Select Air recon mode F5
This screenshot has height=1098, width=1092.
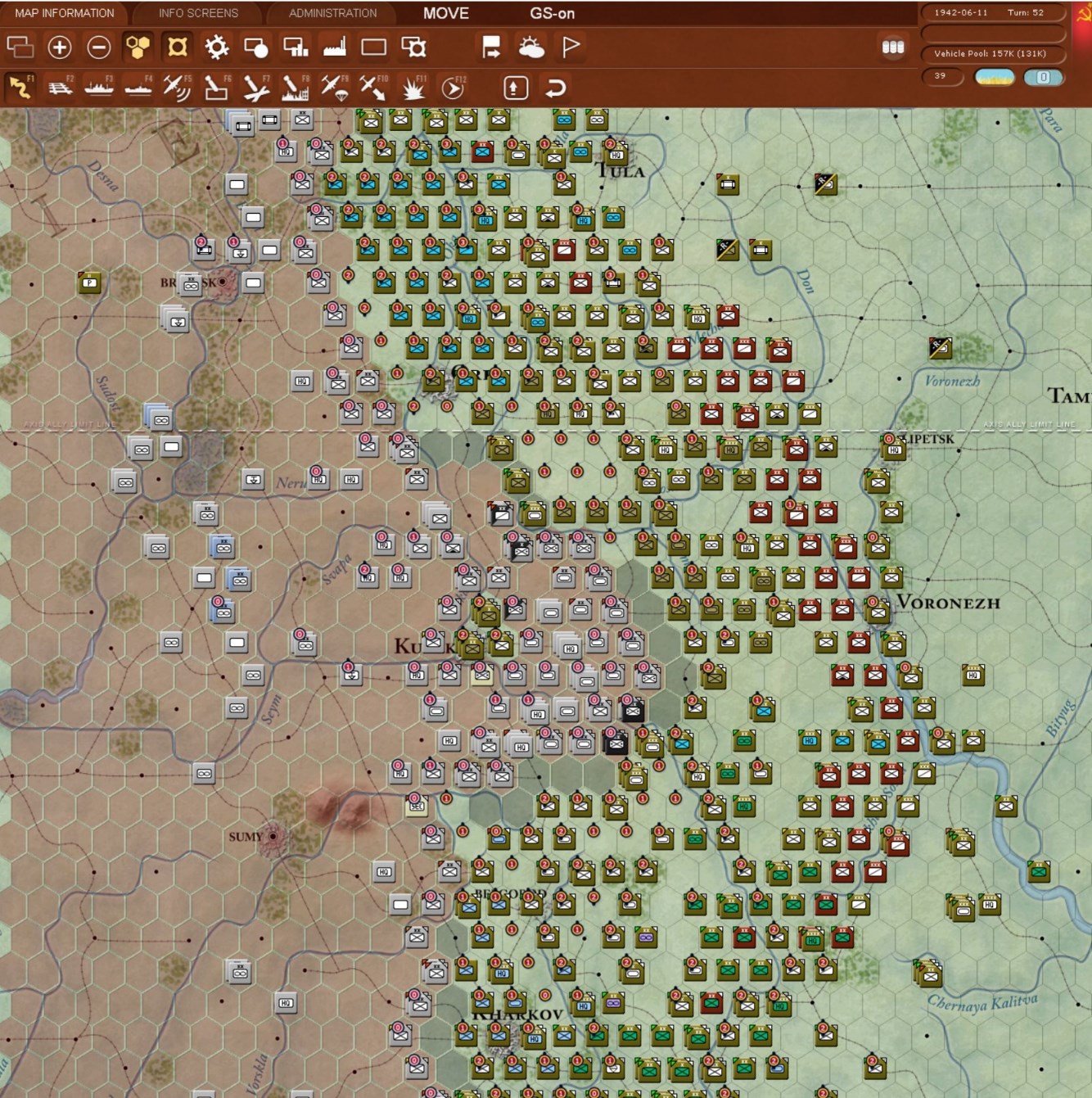point(178,88)
